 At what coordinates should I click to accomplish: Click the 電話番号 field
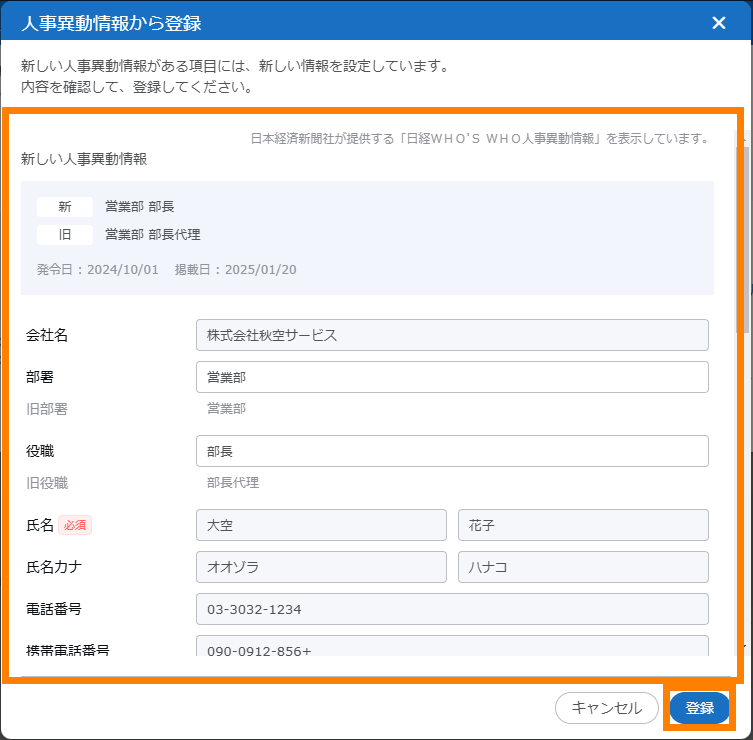click(452, 609)
